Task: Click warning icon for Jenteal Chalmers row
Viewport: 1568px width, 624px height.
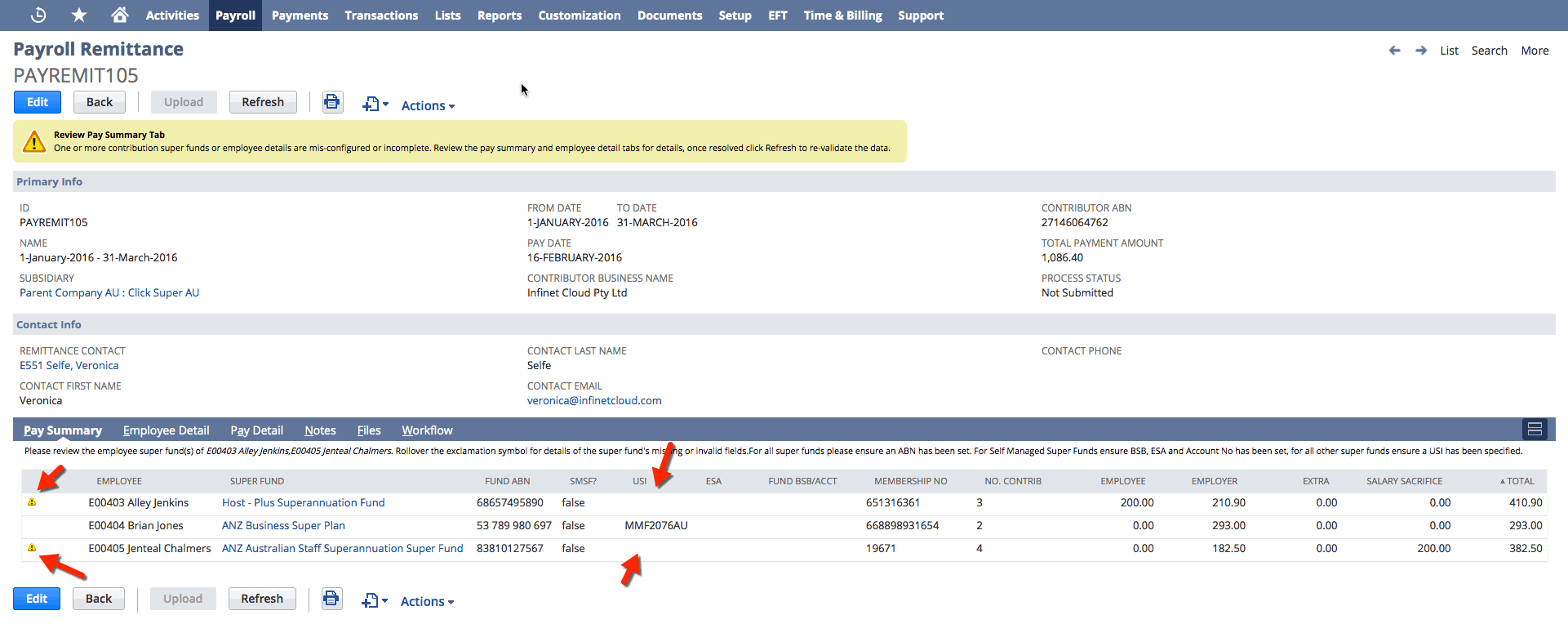Action: click(32, 548)
